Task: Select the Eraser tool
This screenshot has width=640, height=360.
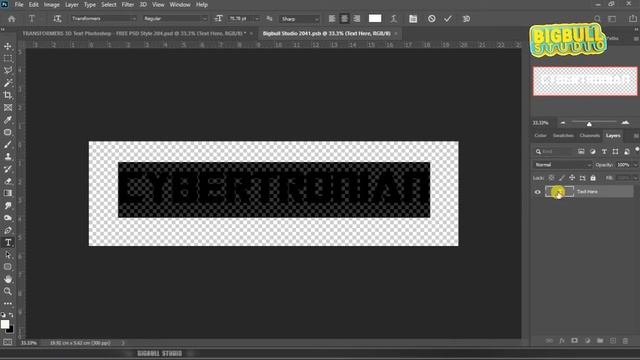Action: [x=8, y=181]
